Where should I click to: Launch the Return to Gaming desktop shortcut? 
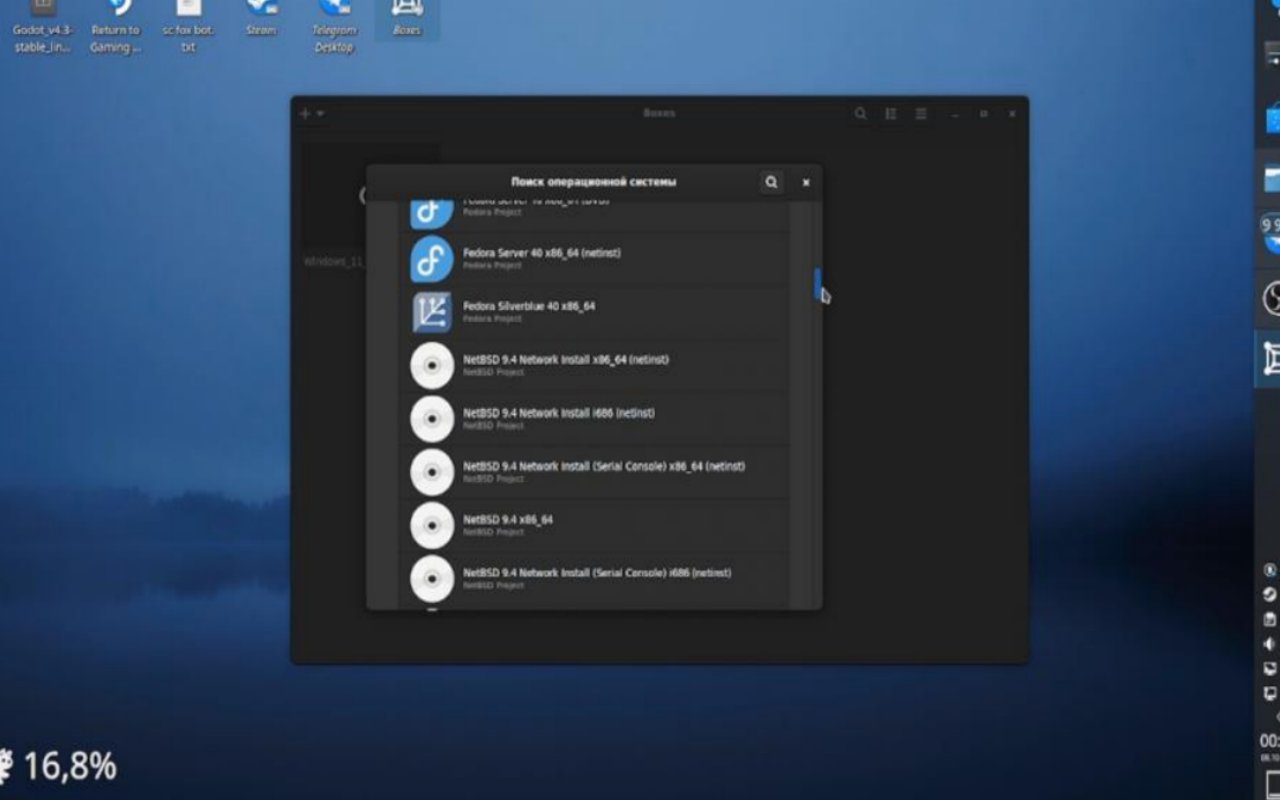click(116, 26)
